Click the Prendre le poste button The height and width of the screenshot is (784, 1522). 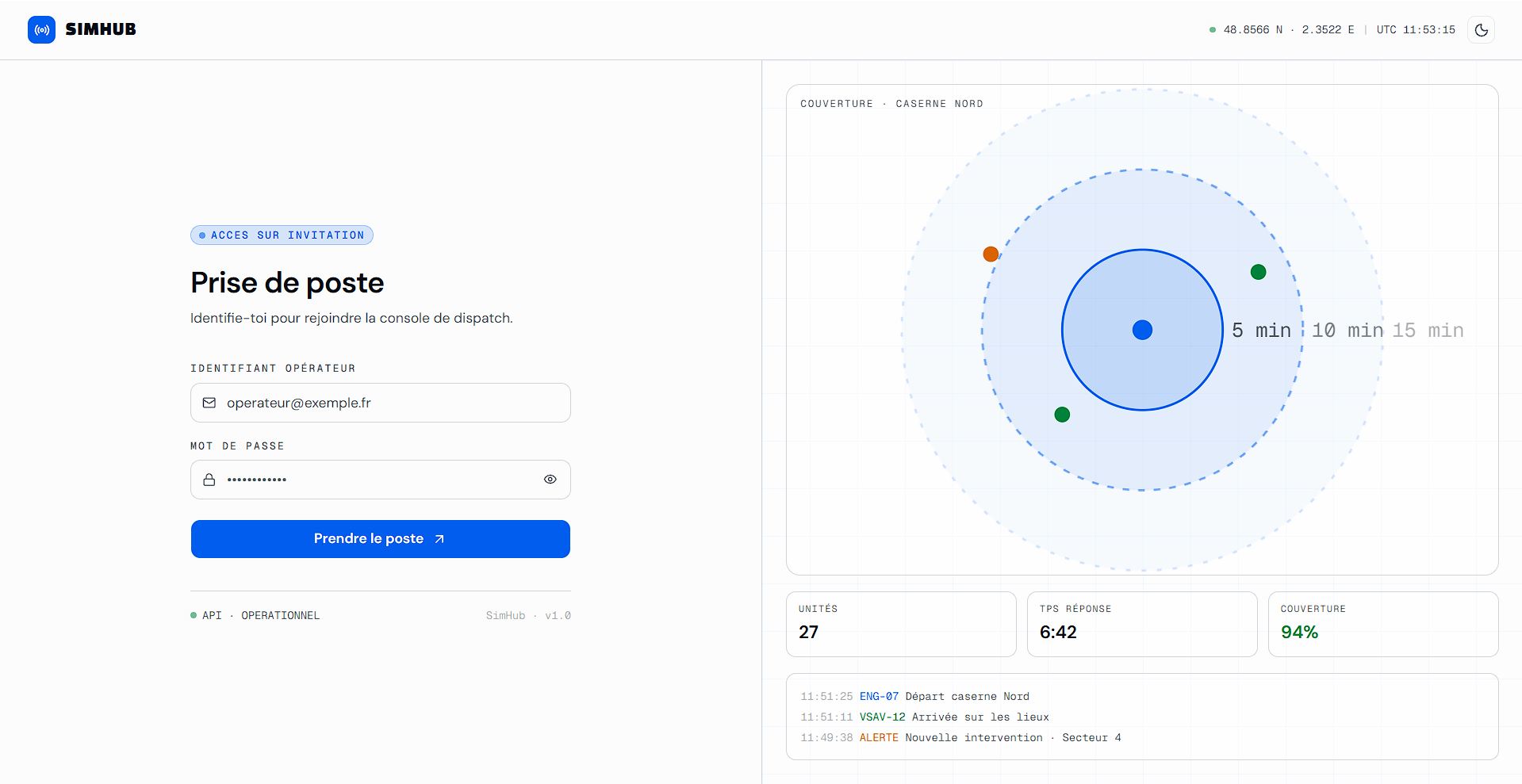tap(381, 539)
